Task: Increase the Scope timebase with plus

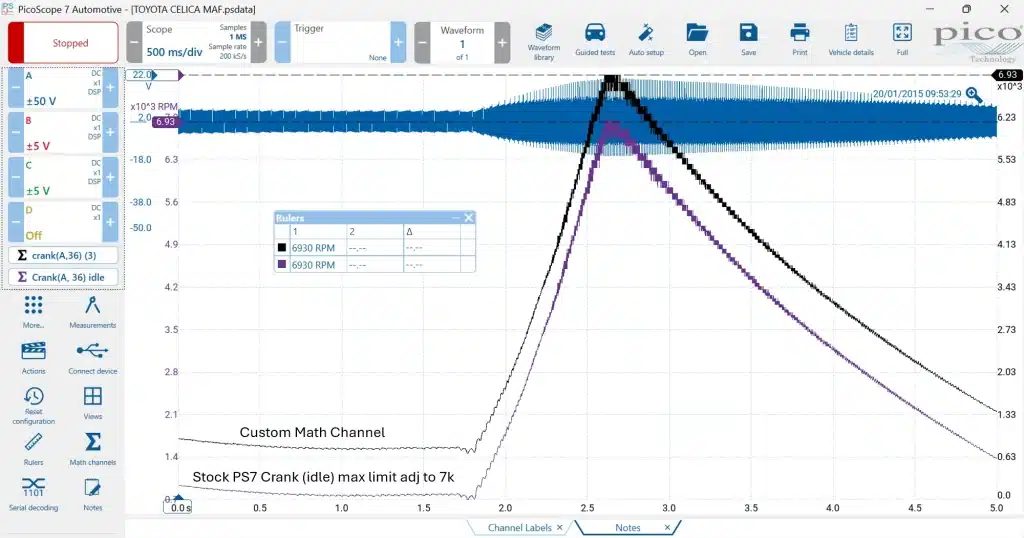Action: [259, 42]
